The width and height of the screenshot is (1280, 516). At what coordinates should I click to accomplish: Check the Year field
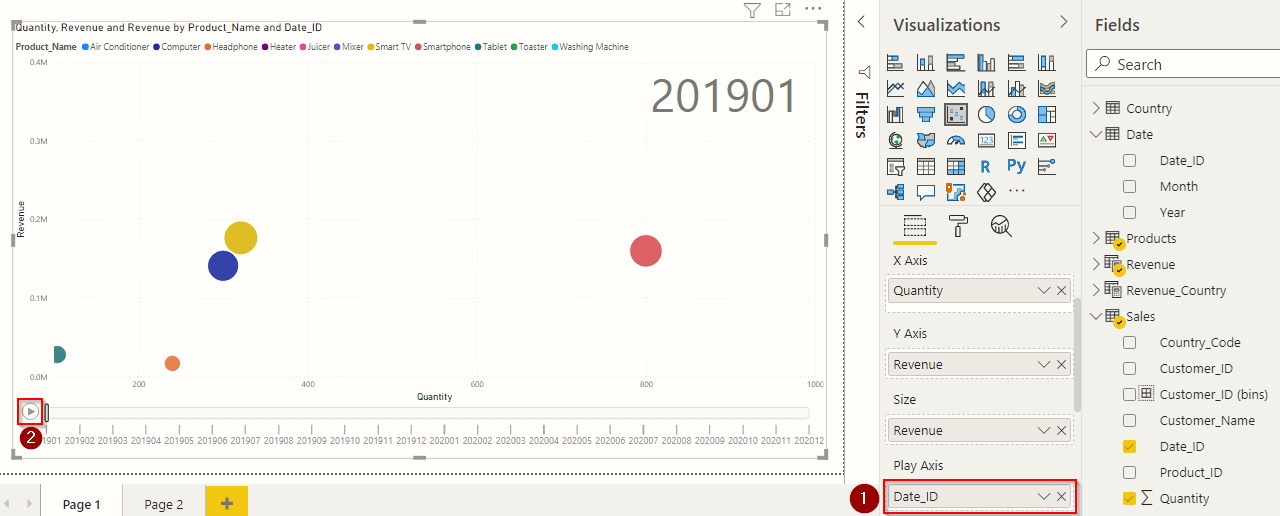tap(1129, 212)
